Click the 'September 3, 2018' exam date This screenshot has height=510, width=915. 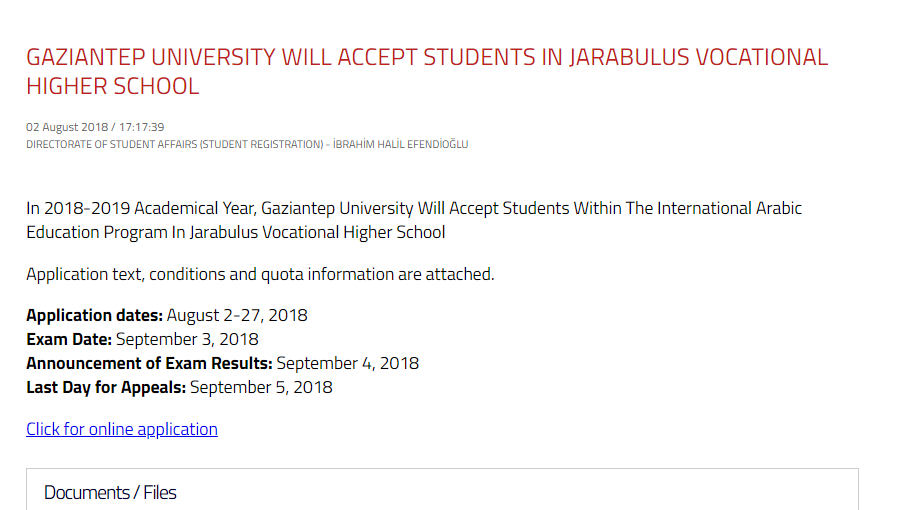pos(187,339)
